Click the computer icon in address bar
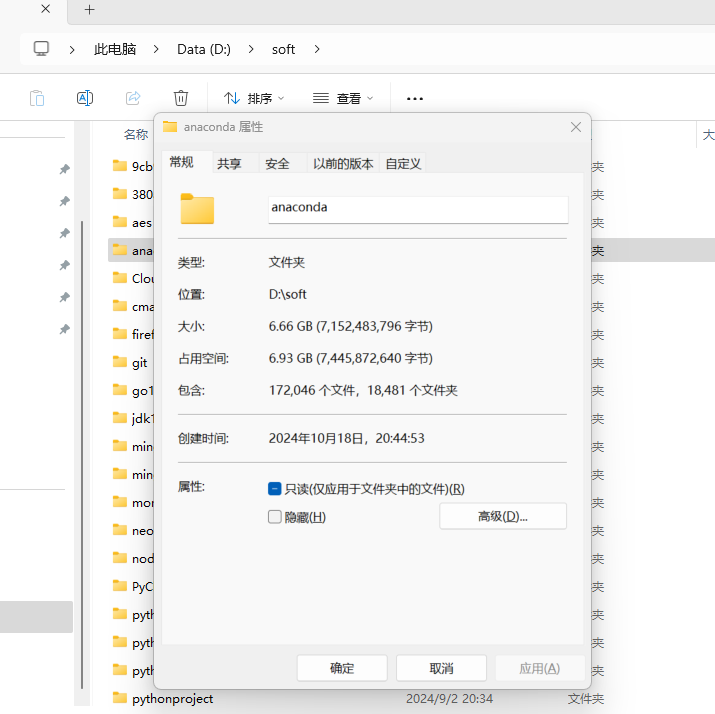Screen dimensions: 715x714 click(41, 49)
